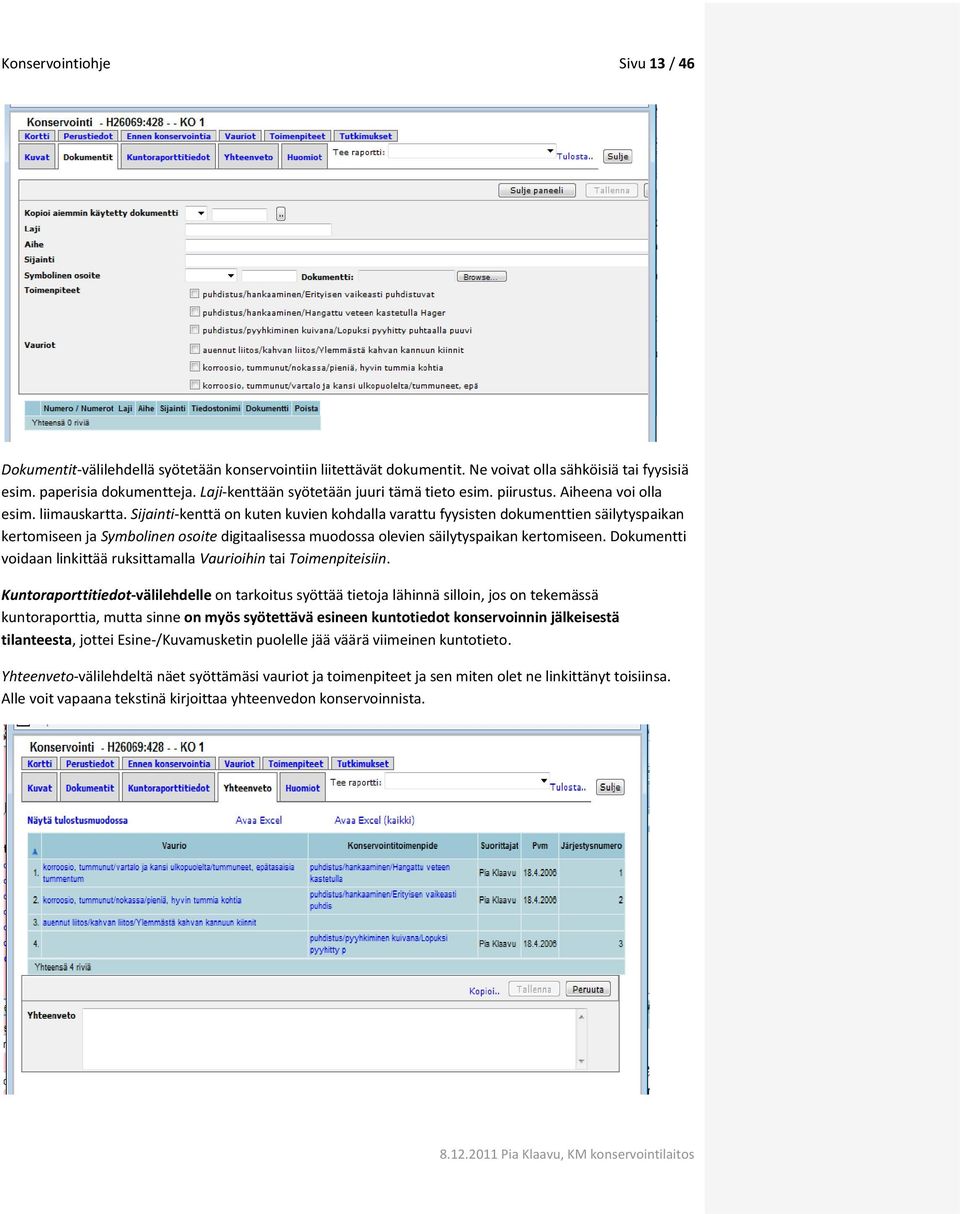Image resolution: width=960 pixels, height=1214 pixels.
Task: Open 'Tee raportti' dropdown in Yhteenveto view
Action: (x=467, y=782)
